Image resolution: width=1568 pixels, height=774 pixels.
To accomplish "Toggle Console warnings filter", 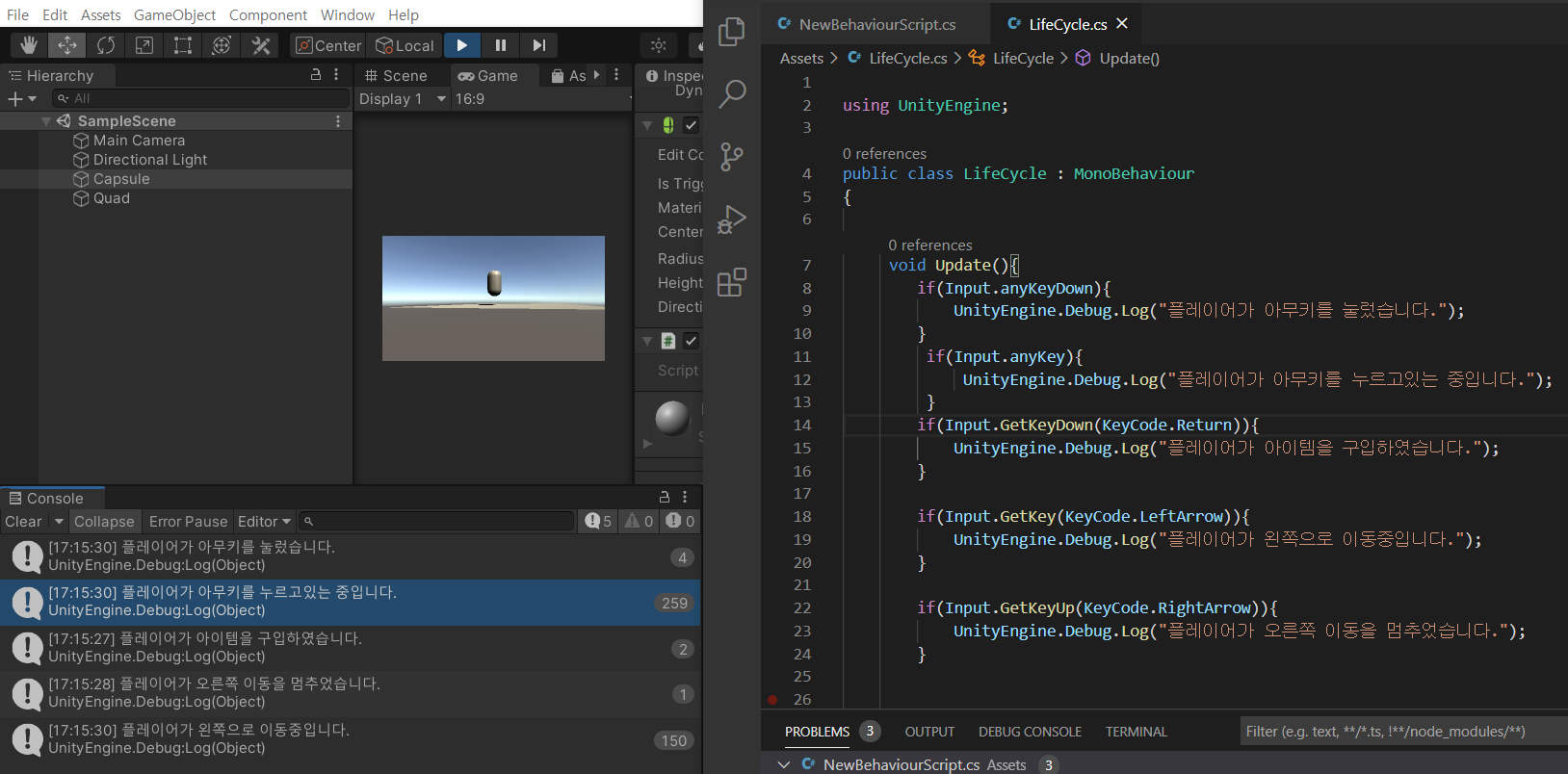I will pos(640,521).
